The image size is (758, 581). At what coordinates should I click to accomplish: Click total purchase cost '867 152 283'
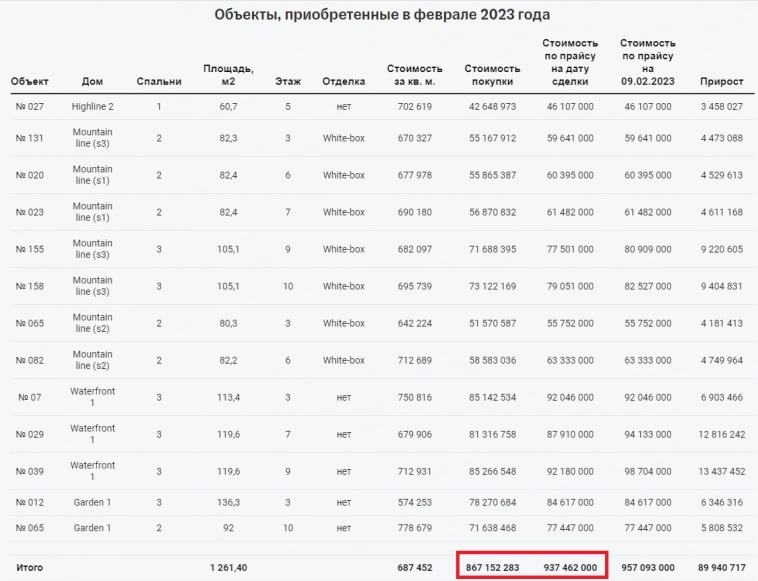click(492, 567)
